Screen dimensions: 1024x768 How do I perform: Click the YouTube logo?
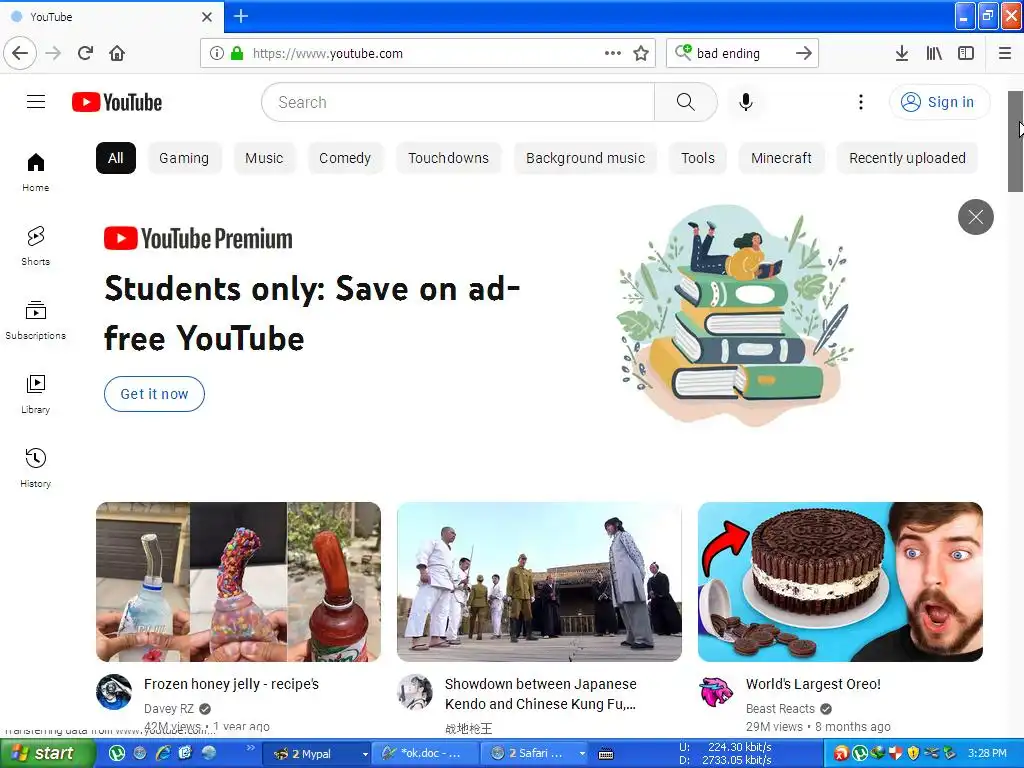pos(117,102)
